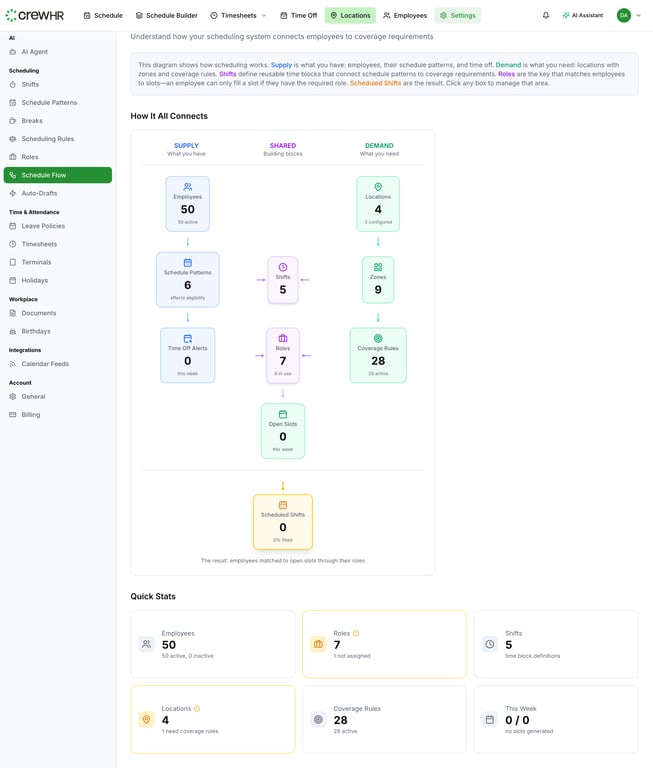Open Employees card in flow diagram

[x=187, y=204]
